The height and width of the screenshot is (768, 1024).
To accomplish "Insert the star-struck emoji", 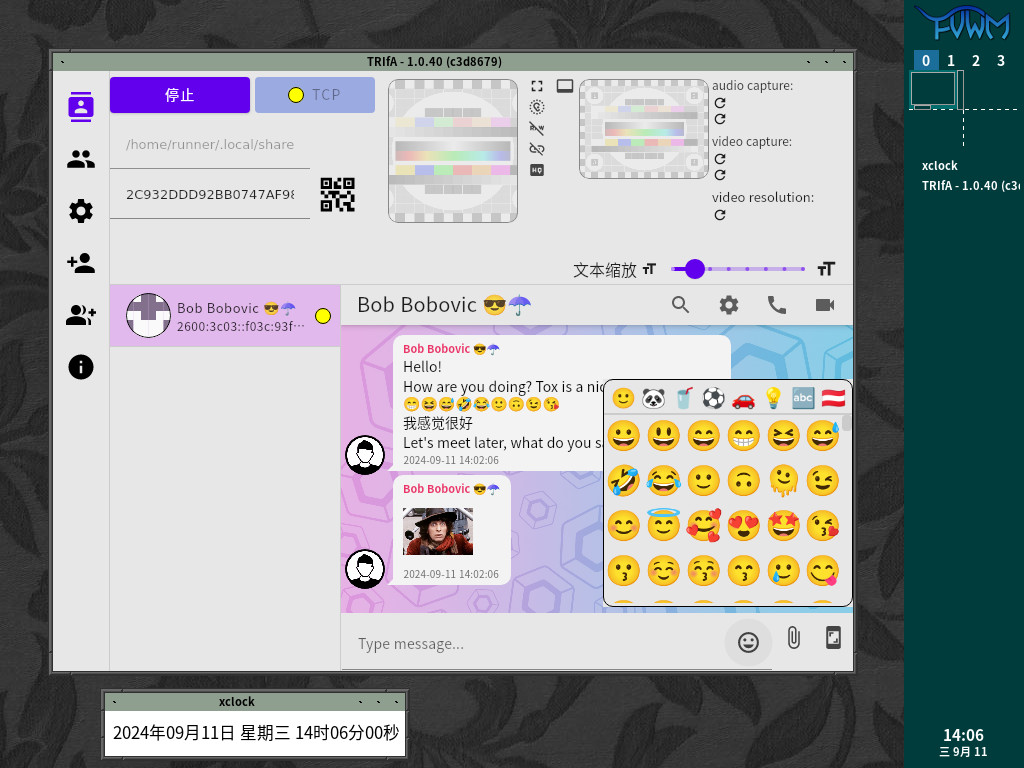I will coord(783,526).
